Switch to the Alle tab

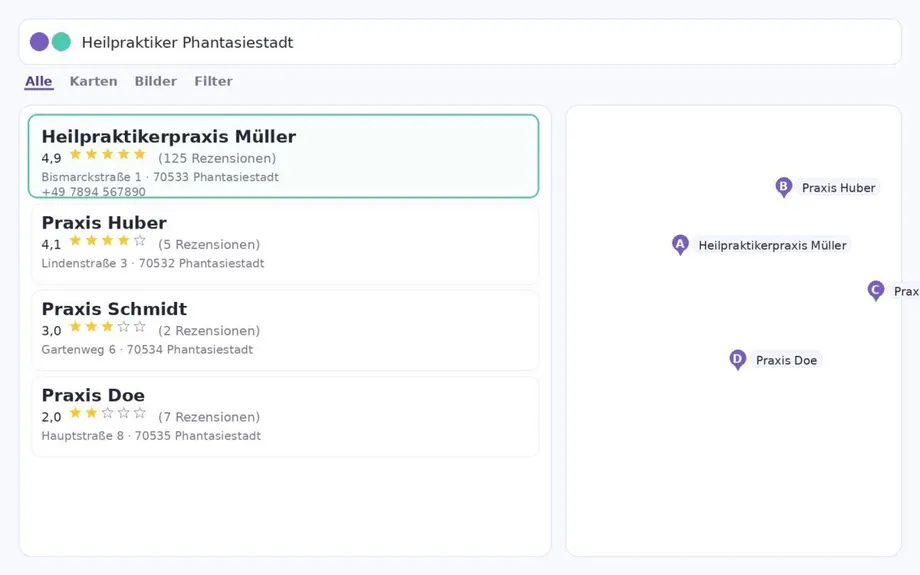coord(39,81)
